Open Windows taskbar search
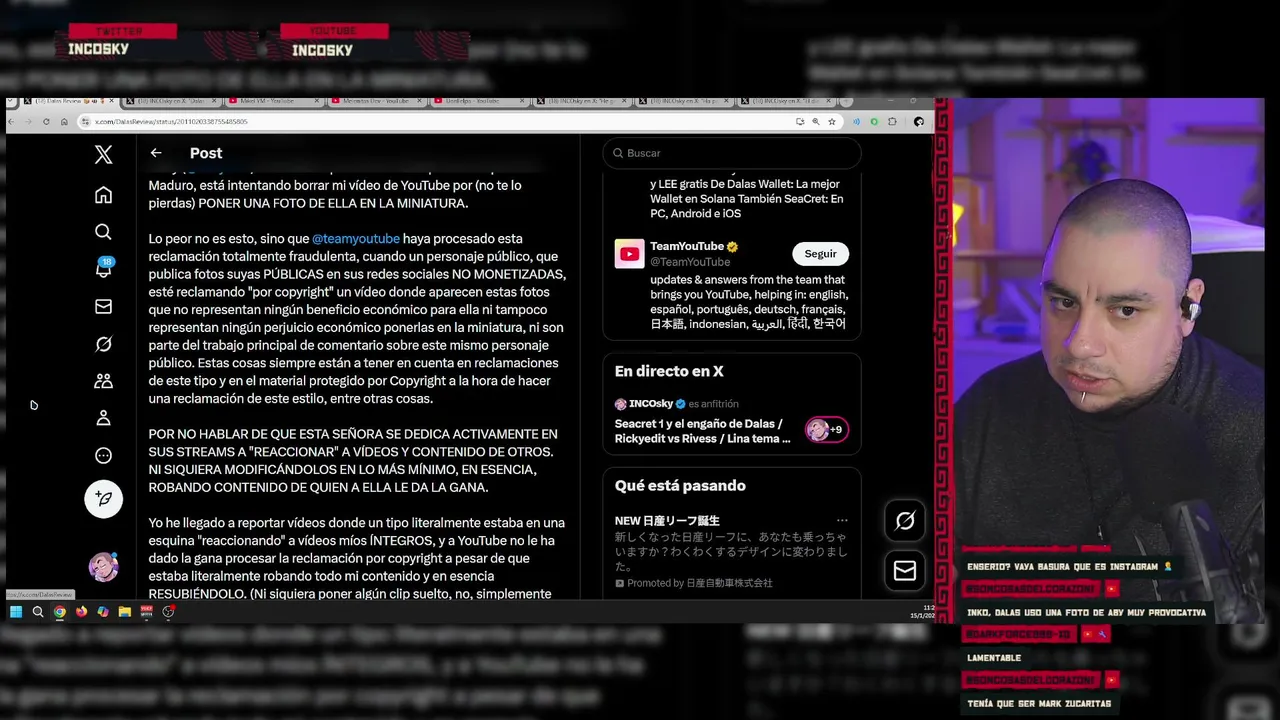 [x=38, y=612]
